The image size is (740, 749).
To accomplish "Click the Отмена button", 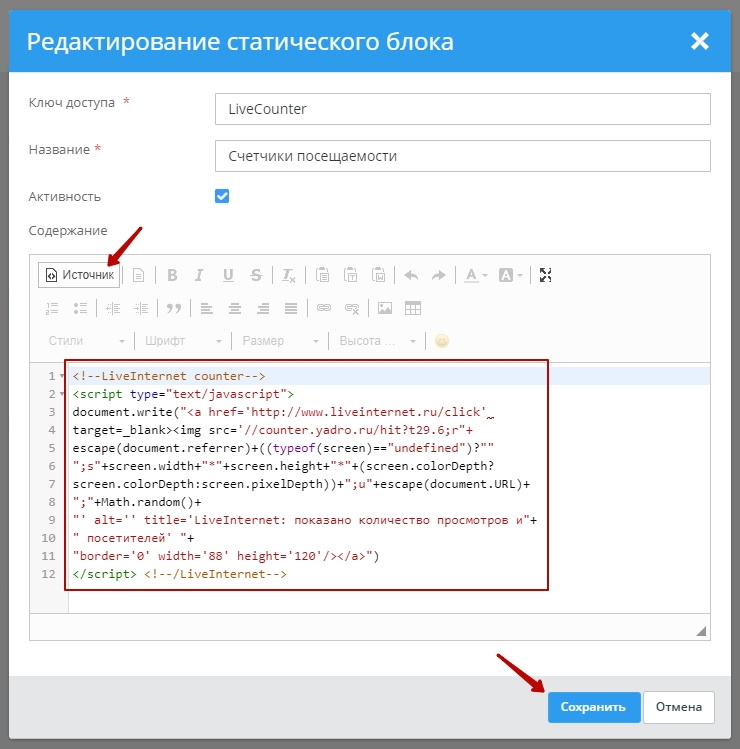I will 679,707.
